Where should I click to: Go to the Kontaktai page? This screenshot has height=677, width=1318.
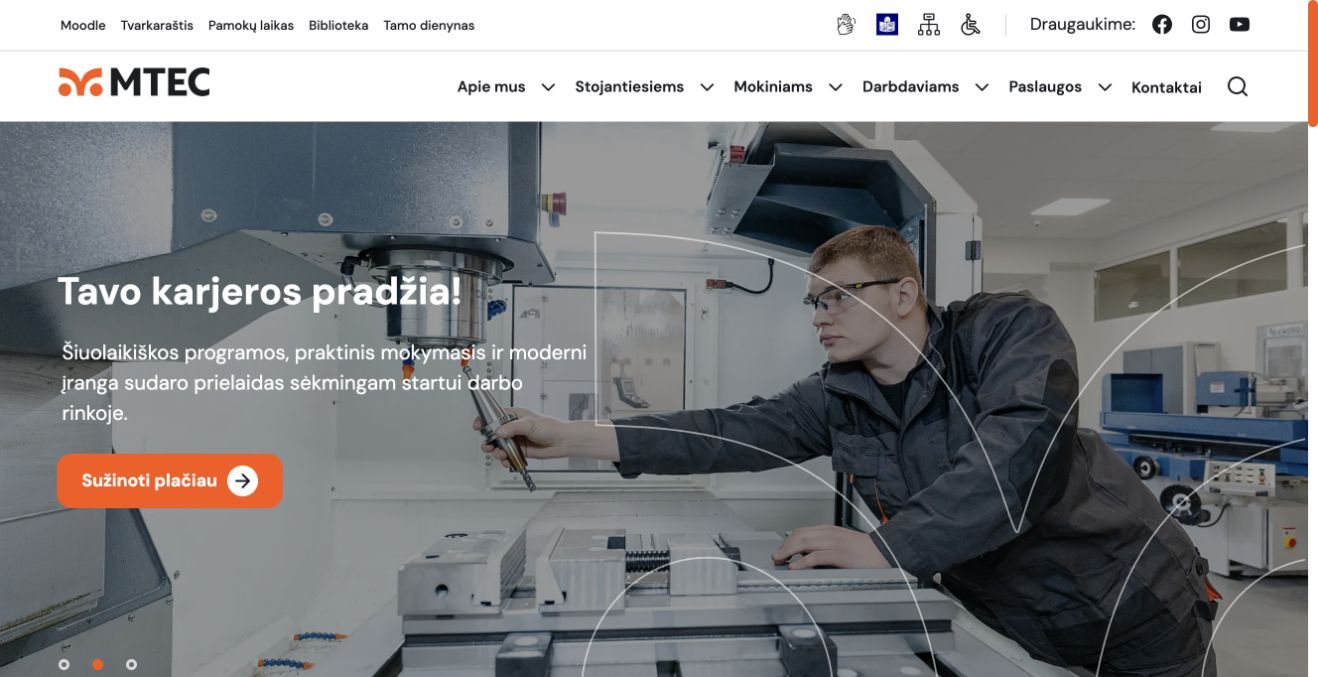pos(1166,87)
